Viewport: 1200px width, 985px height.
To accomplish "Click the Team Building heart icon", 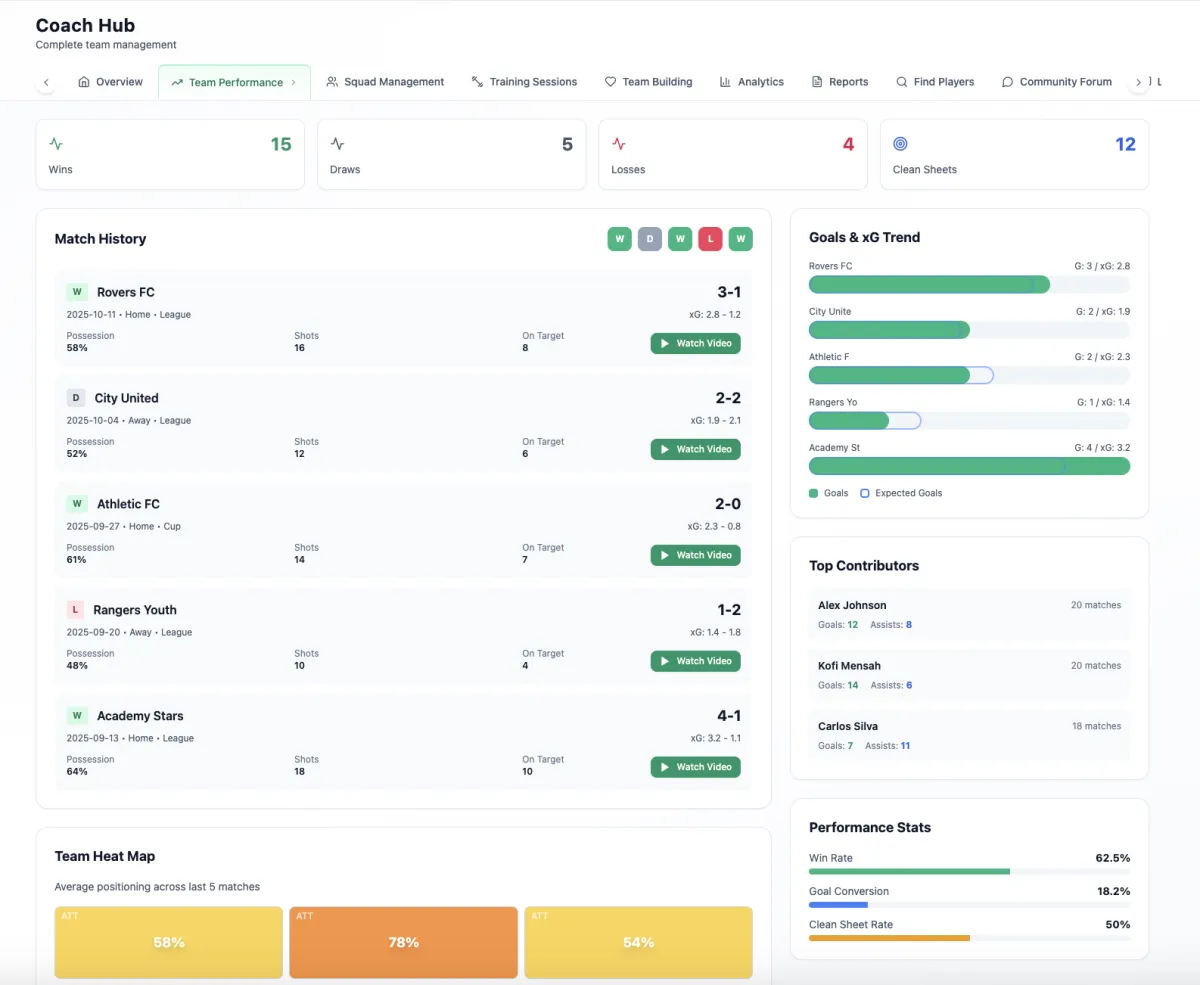I will click(610, 82).
